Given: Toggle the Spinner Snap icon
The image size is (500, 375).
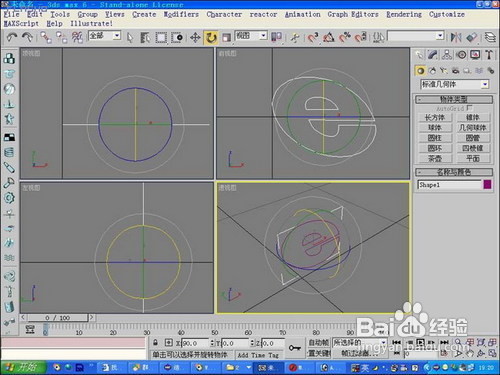Looking at the screenshot, I should click(361, 37).
